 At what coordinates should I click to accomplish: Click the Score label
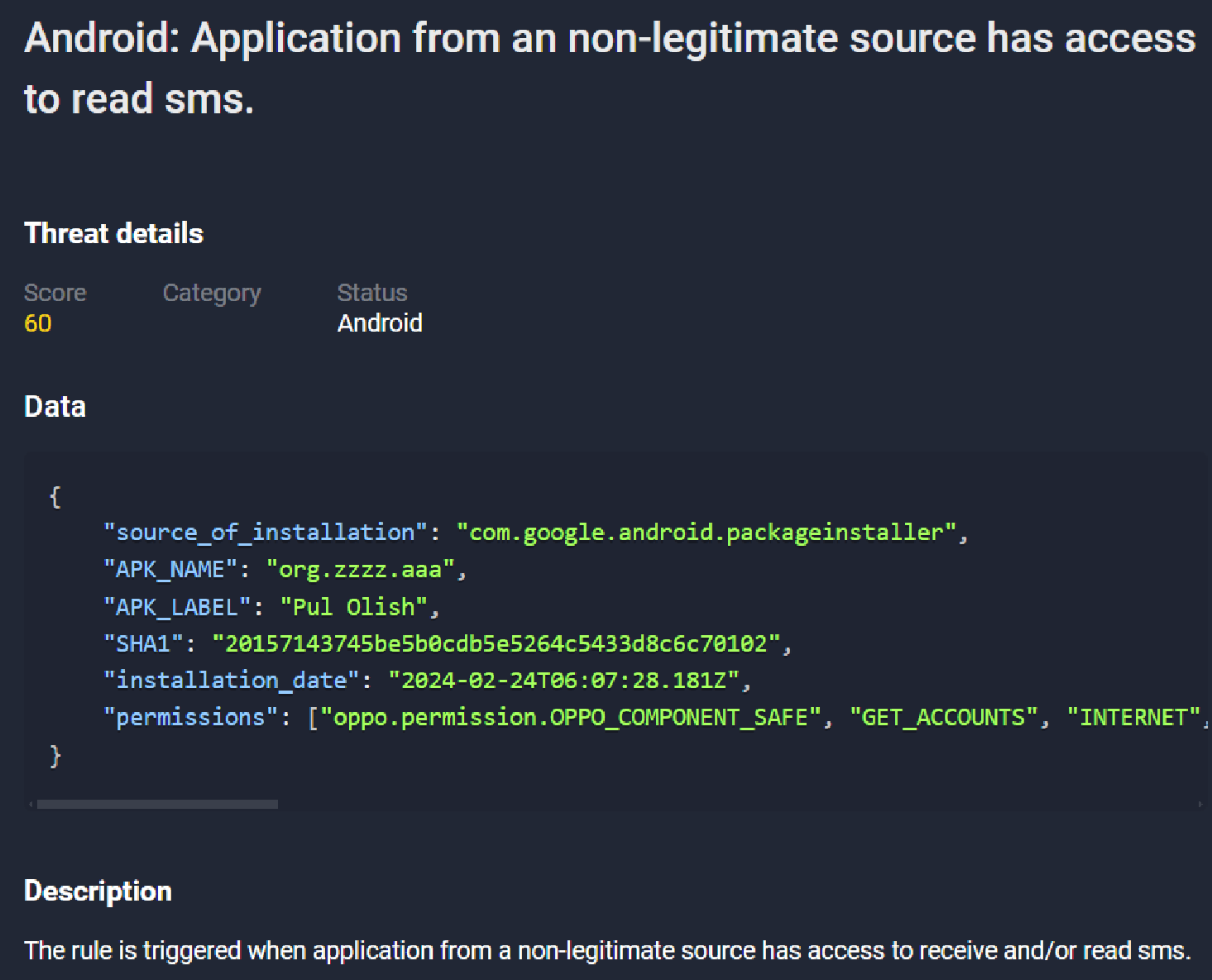55,293
